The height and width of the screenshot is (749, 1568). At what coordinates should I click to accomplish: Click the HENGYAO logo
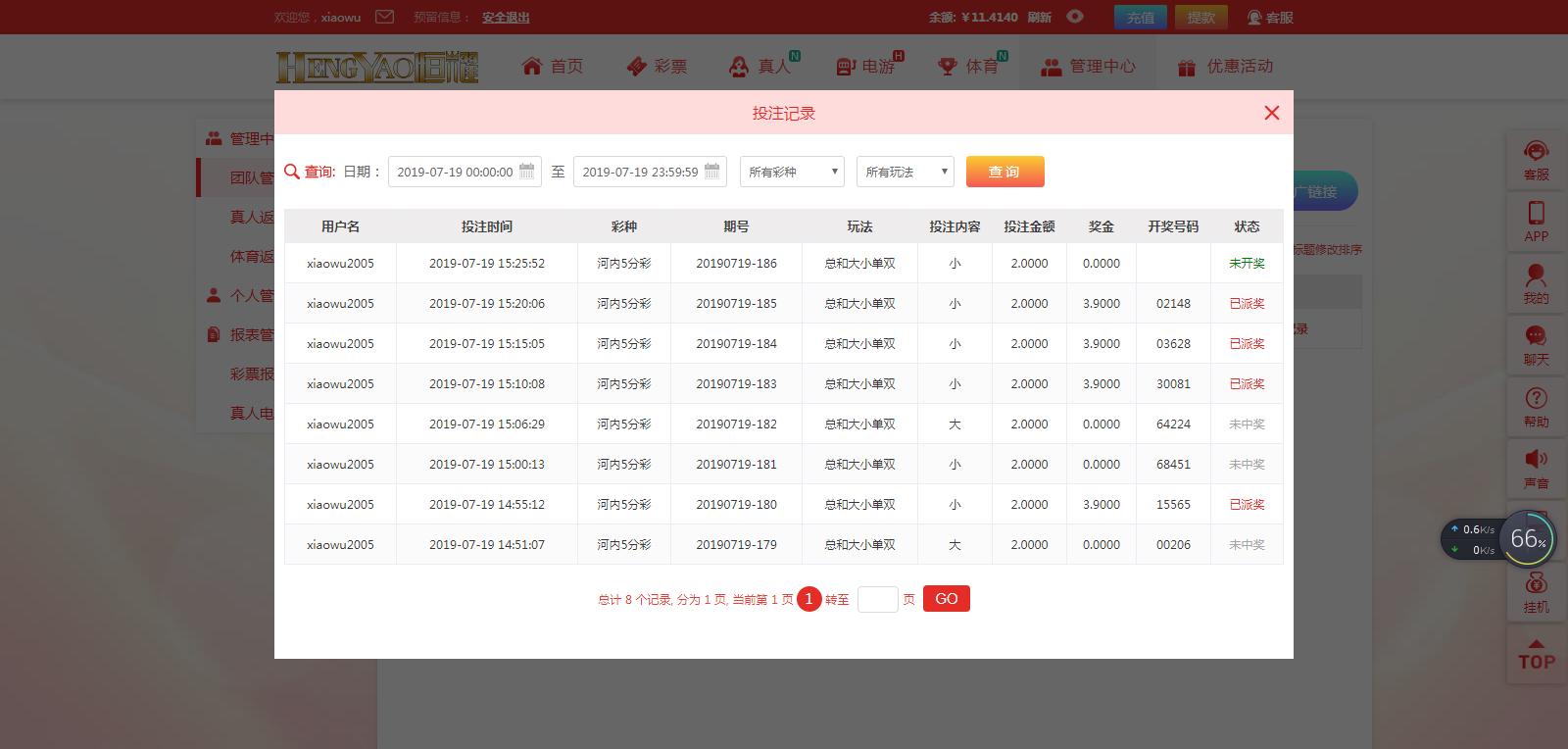tap(377, 67)
